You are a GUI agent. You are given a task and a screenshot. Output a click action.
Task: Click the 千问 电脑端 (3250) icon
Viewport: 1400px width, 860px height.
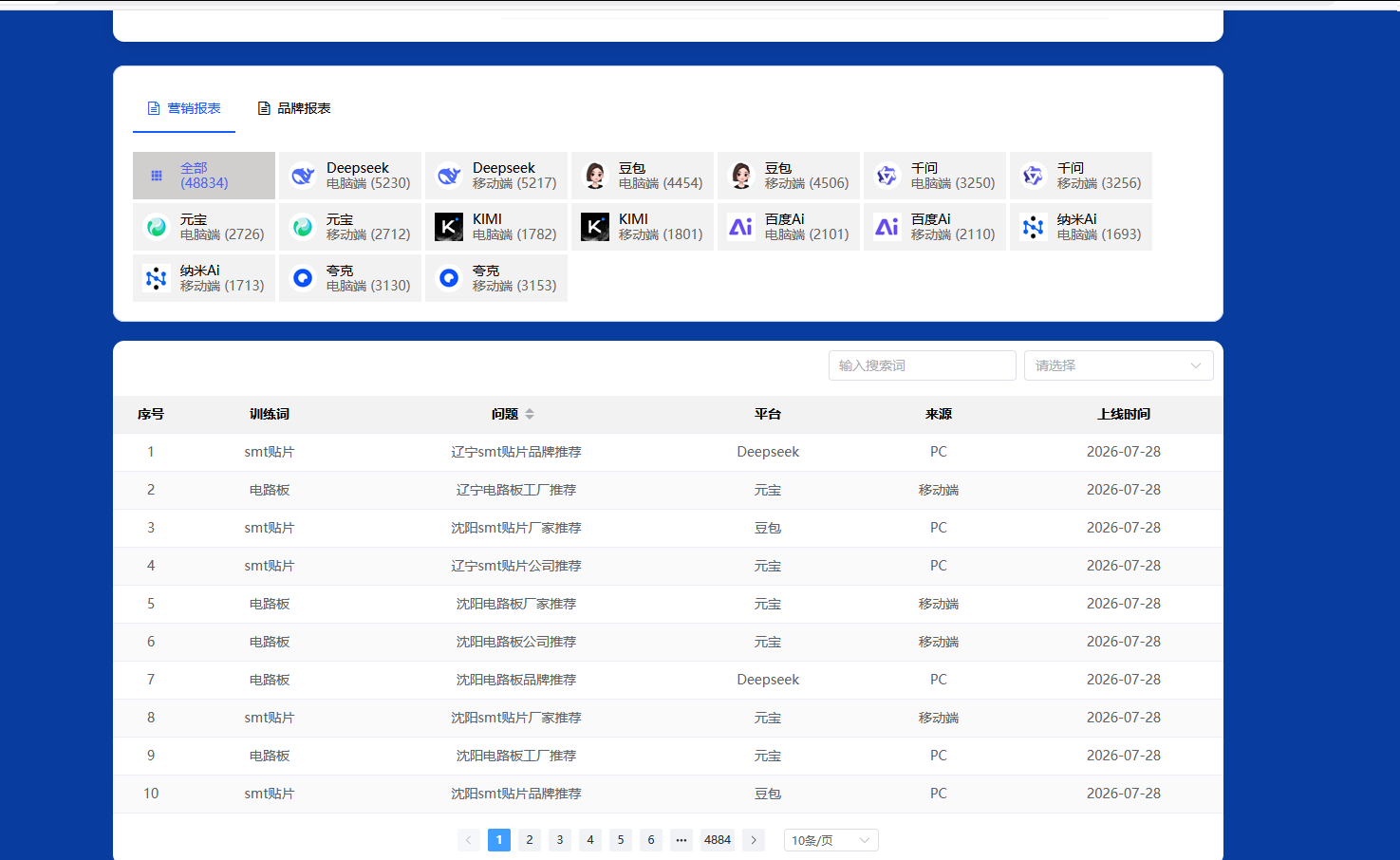pyautogui.click(x=887, y=176)
